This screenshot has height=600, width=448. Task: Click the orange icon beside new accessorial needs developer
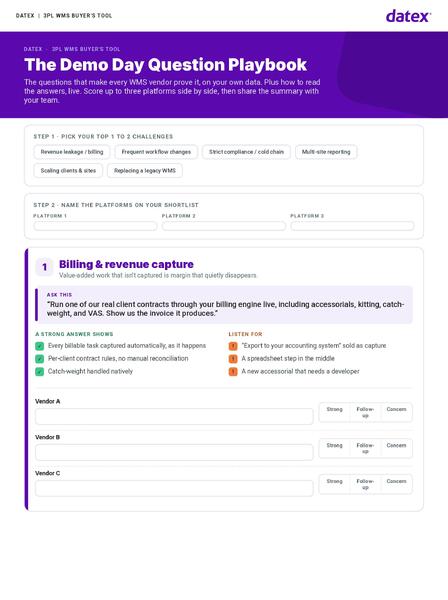click(233, 372)
